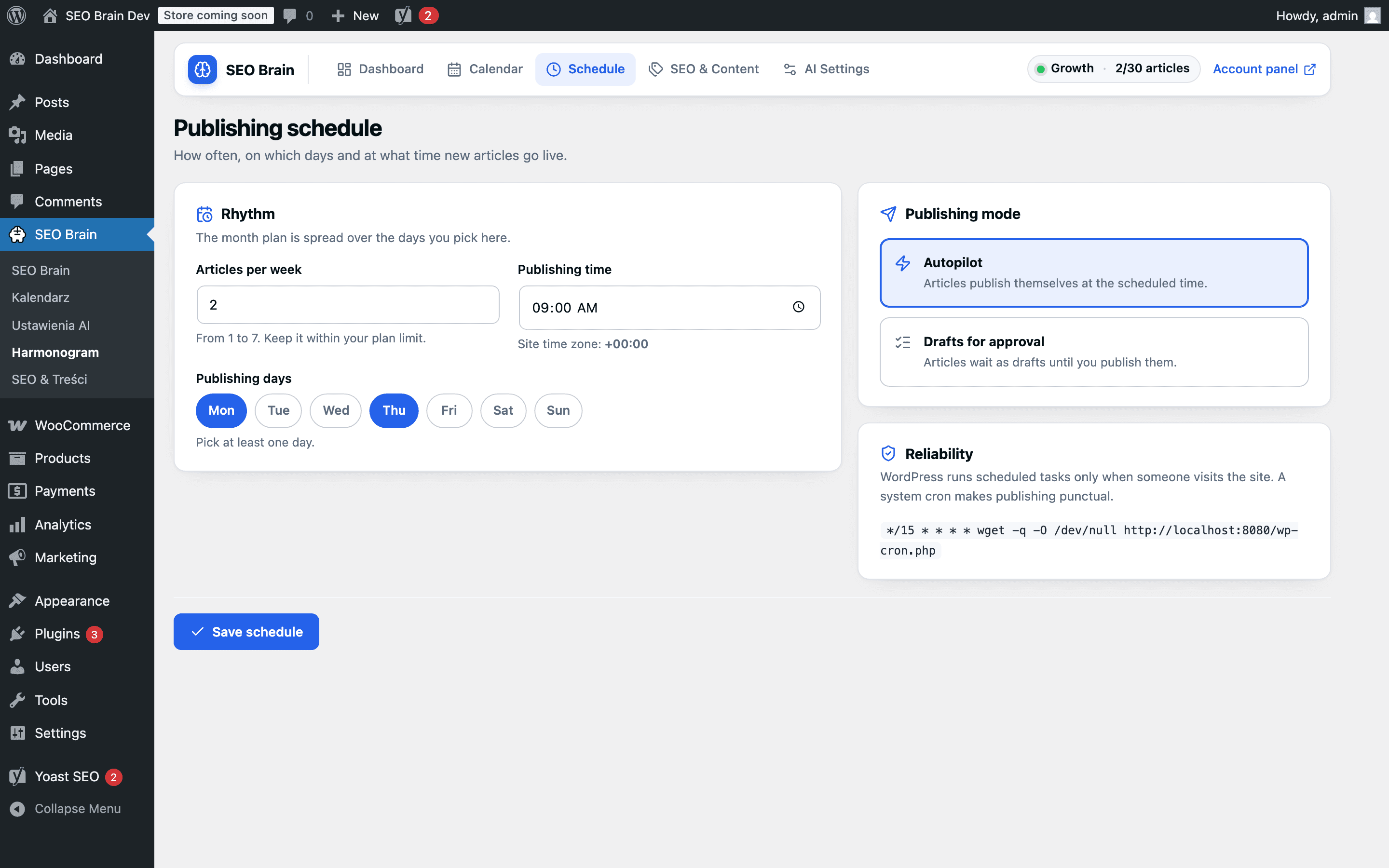
Task: Select Drafts for approval mode
Action: pyautogui.click(x=1094, y=352)
